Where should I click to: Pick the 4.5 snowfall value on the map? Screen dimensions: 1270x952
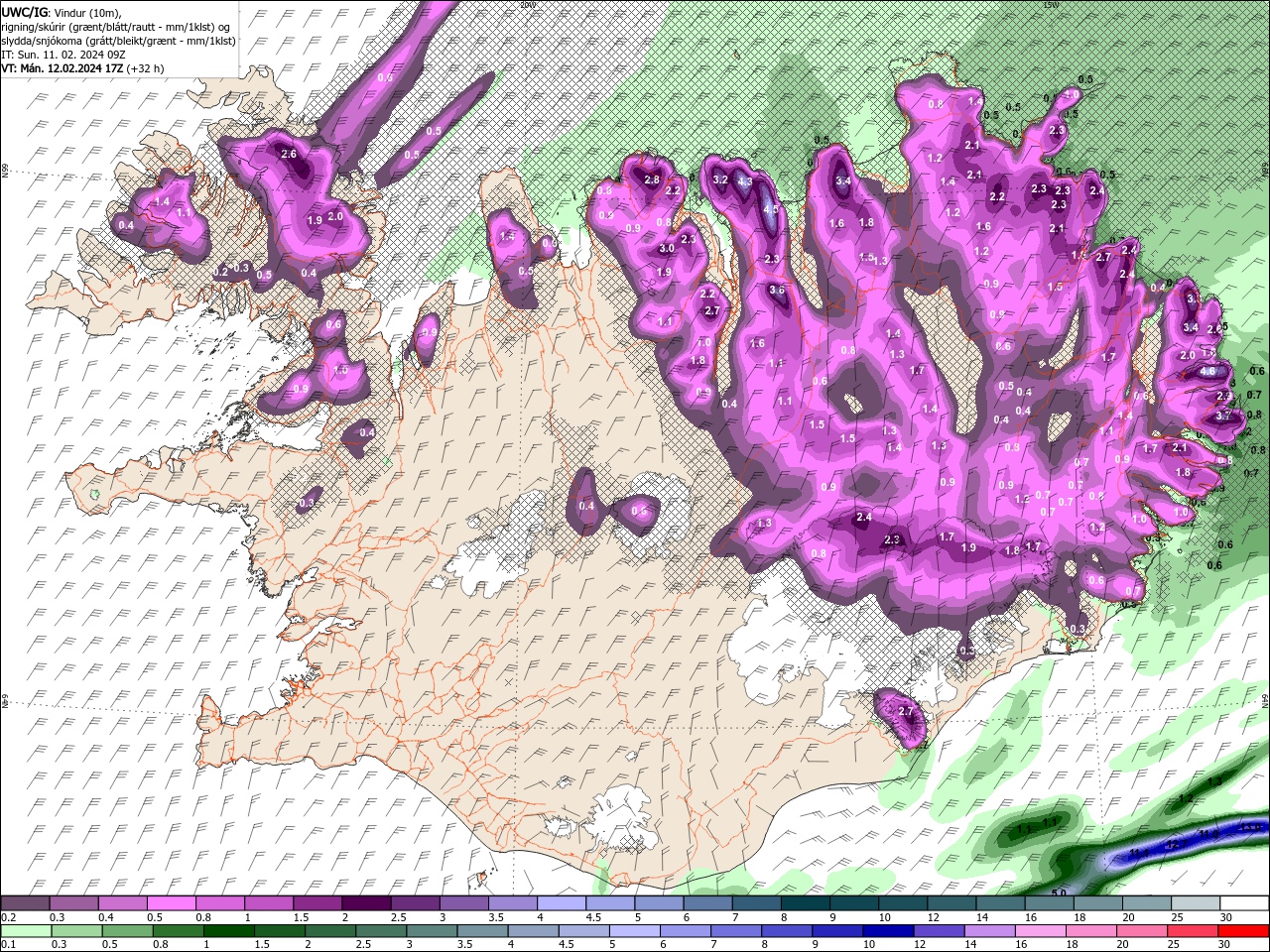pos(770,210)
